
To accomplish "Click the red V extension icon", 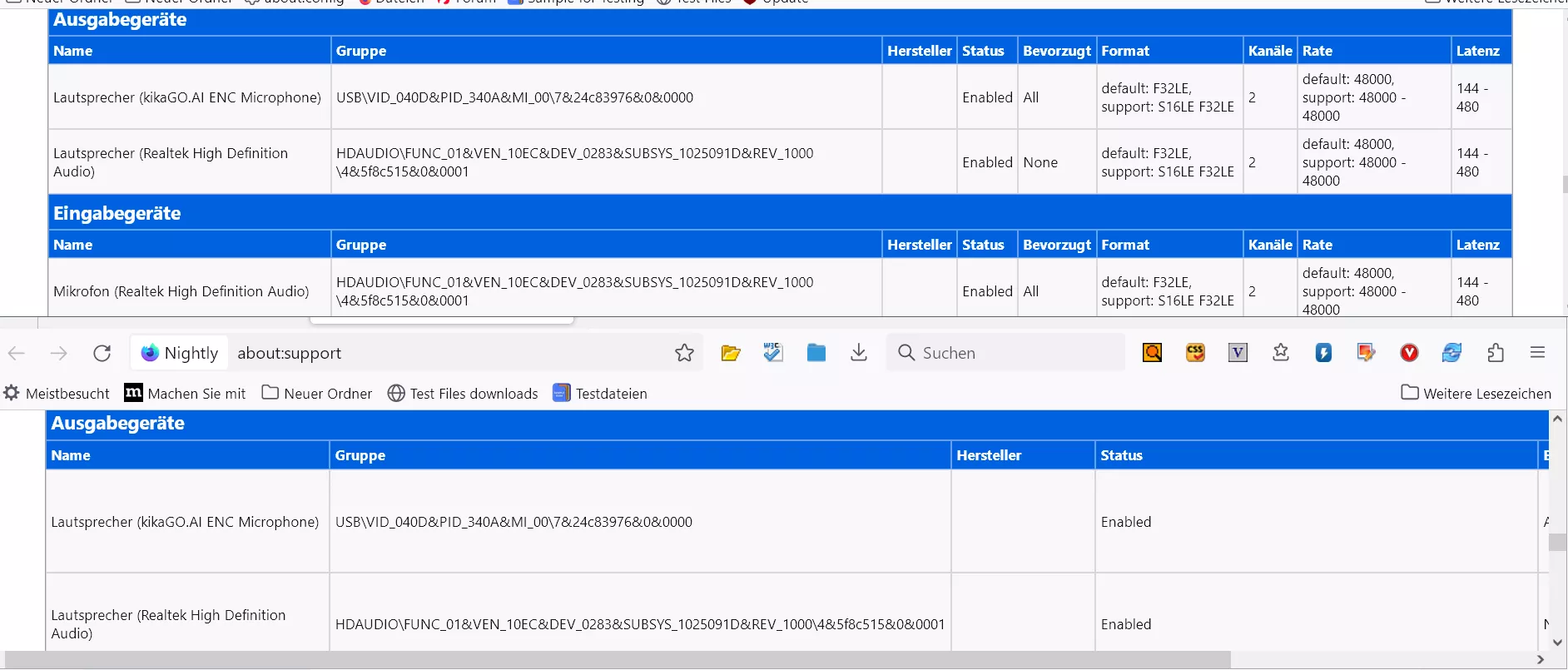I will coord(1409,353).
